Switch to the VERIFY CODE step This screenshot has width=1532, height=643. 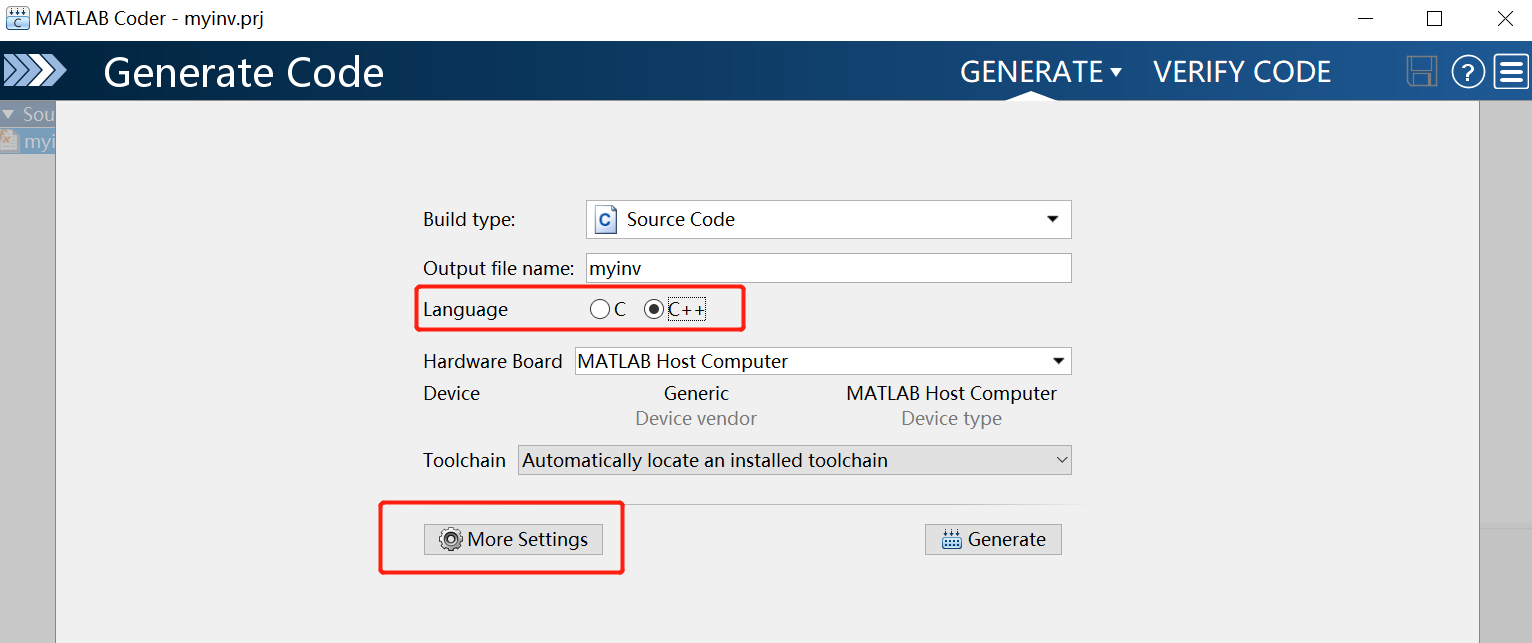1242,72
